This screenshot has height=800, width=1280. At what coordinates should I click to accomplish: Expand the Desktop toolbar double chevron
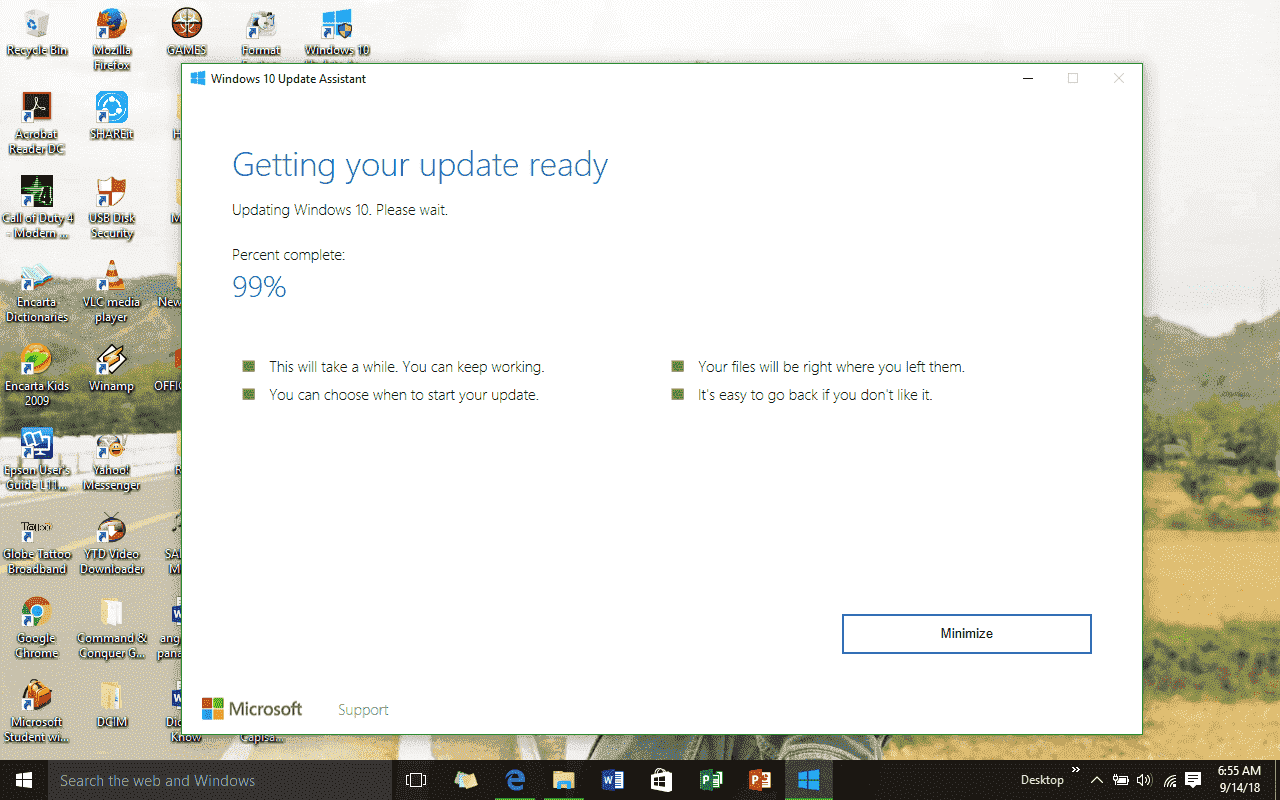(1076, 770)
